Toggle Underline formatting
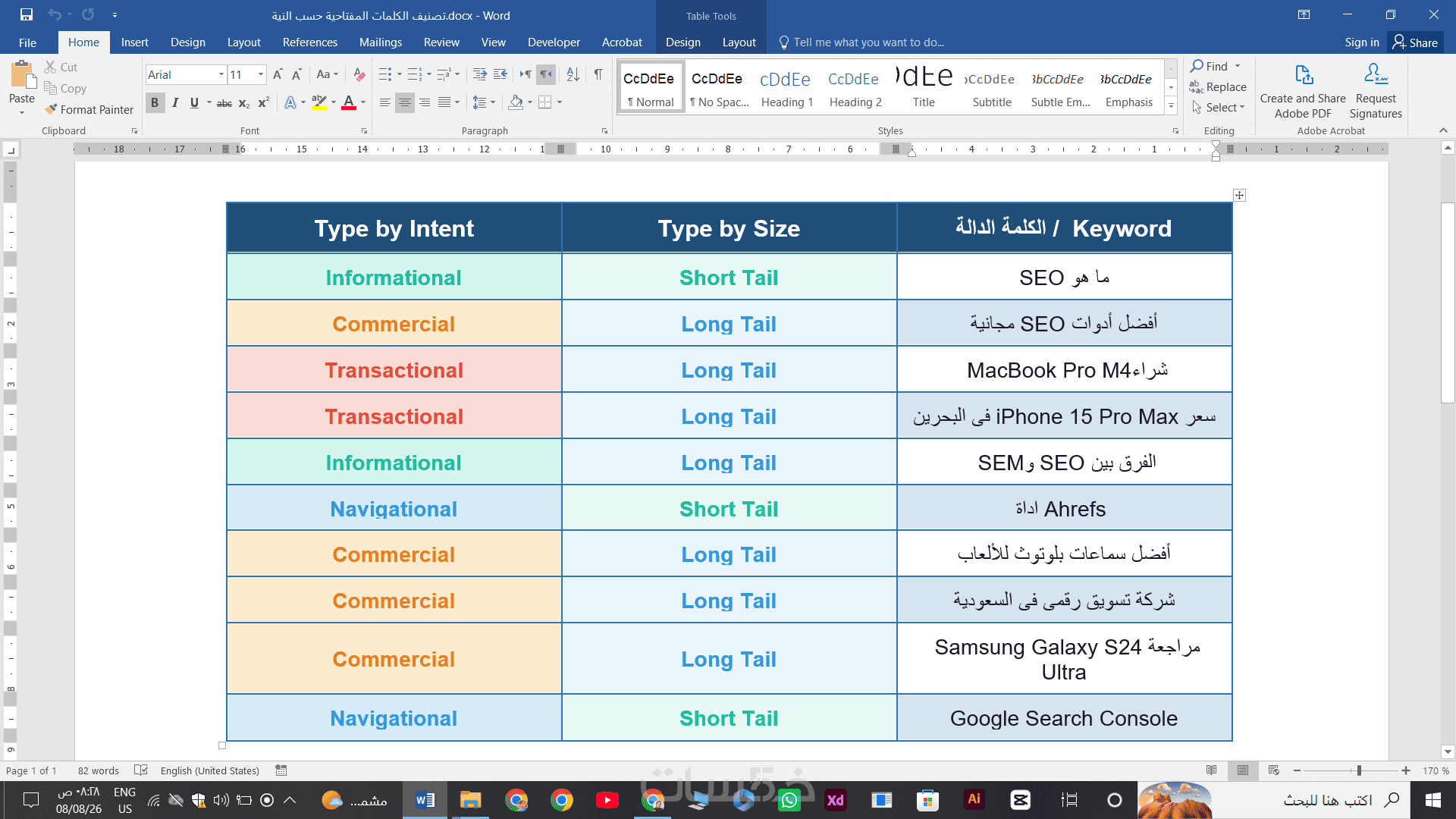Image resolution: width=1456 pixels, height=819 pixels. [194, 102]
